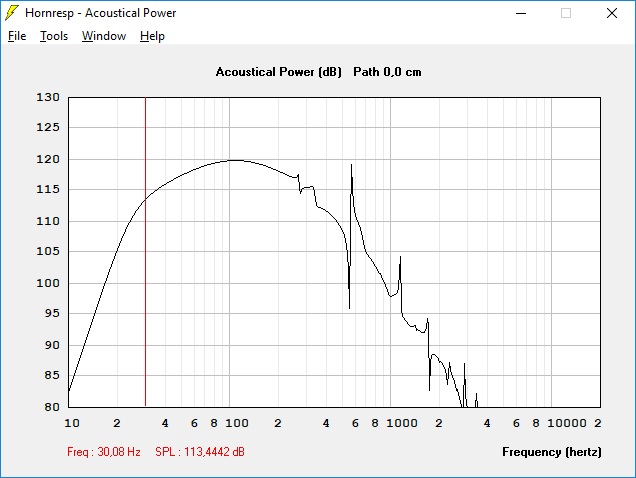The width and height of the screenshot is (636, 478).
Task: Open the Help menu
Action: (x=153, y=36)
